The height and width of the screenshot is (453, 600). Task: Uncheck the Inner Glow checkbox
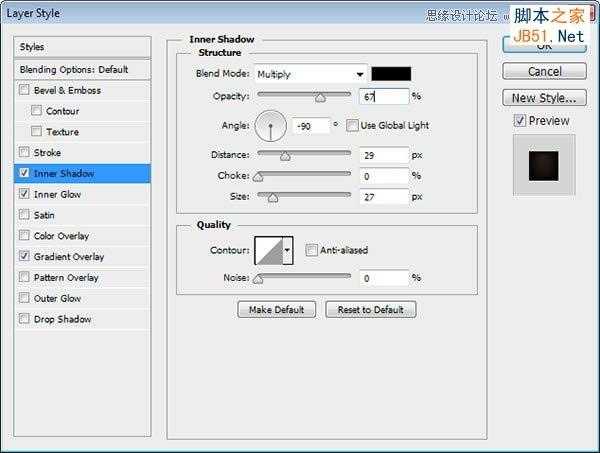click(24, 194)
